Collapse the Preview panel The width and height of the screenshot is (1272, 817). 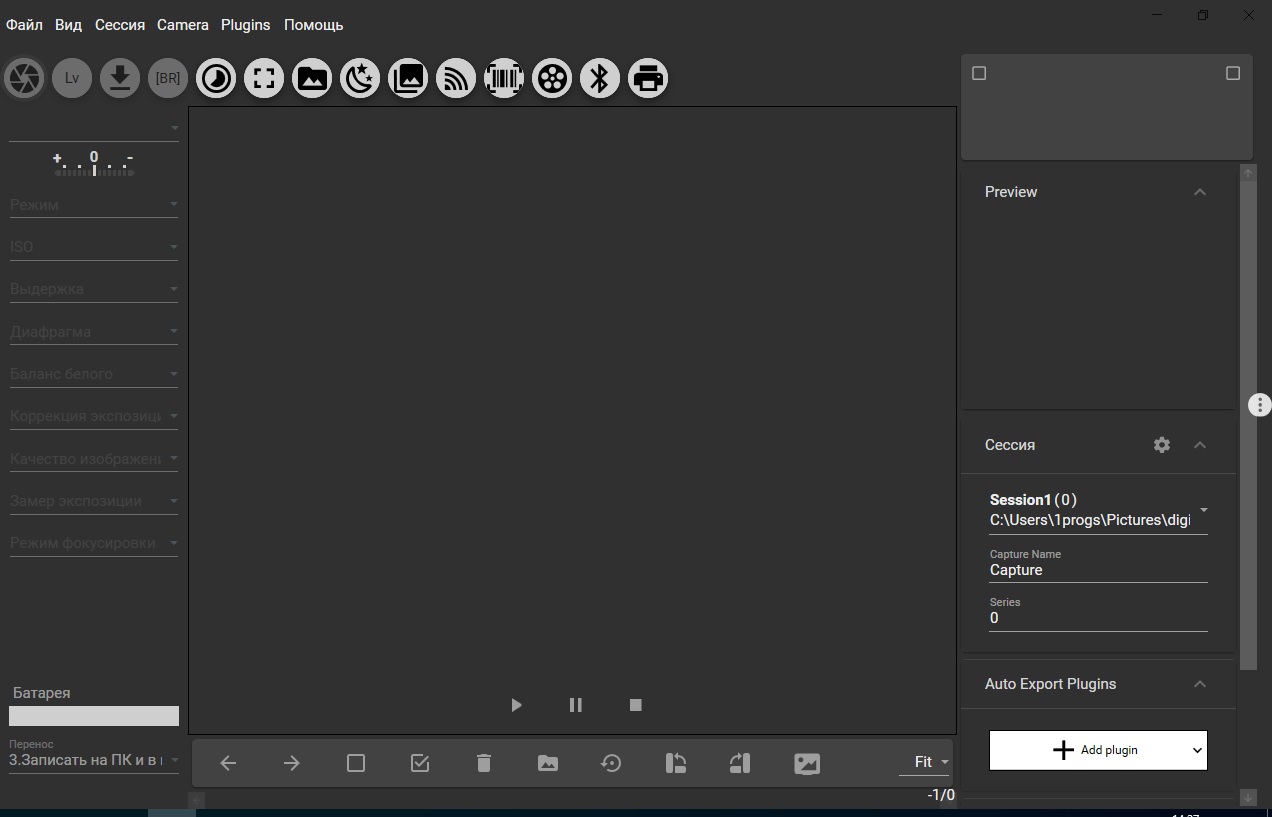[x=1200, y=192]
